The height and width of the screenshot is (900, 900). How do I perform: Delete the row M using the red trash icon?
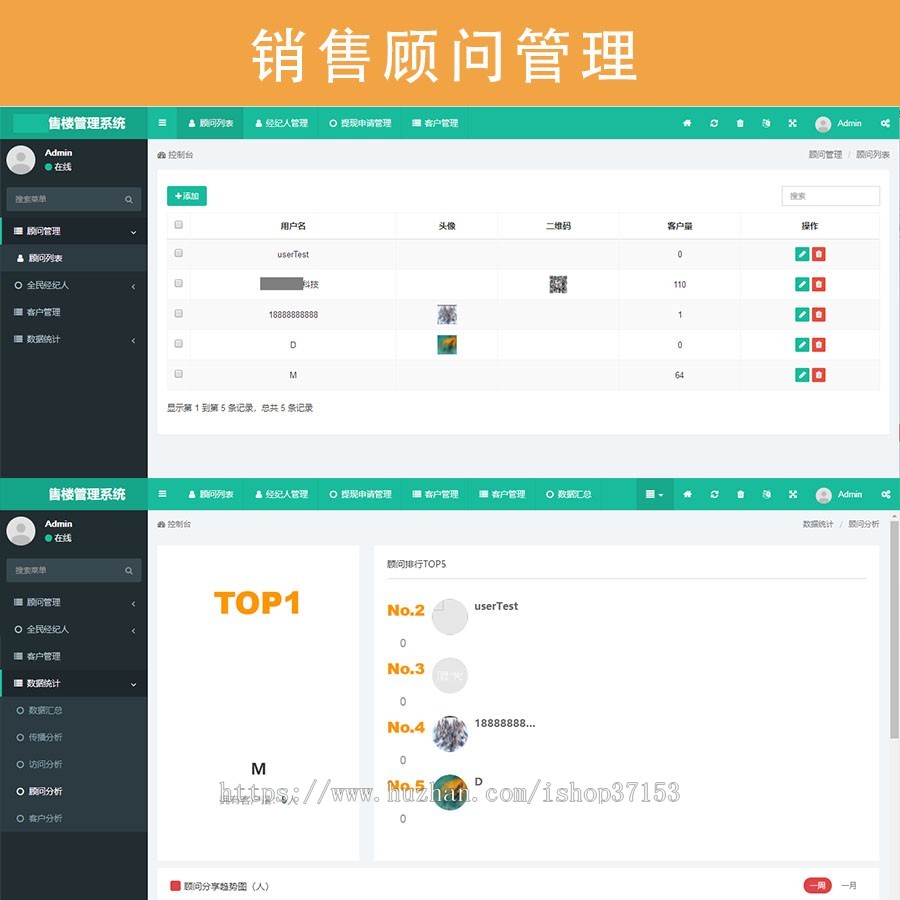tap(819, 374)
